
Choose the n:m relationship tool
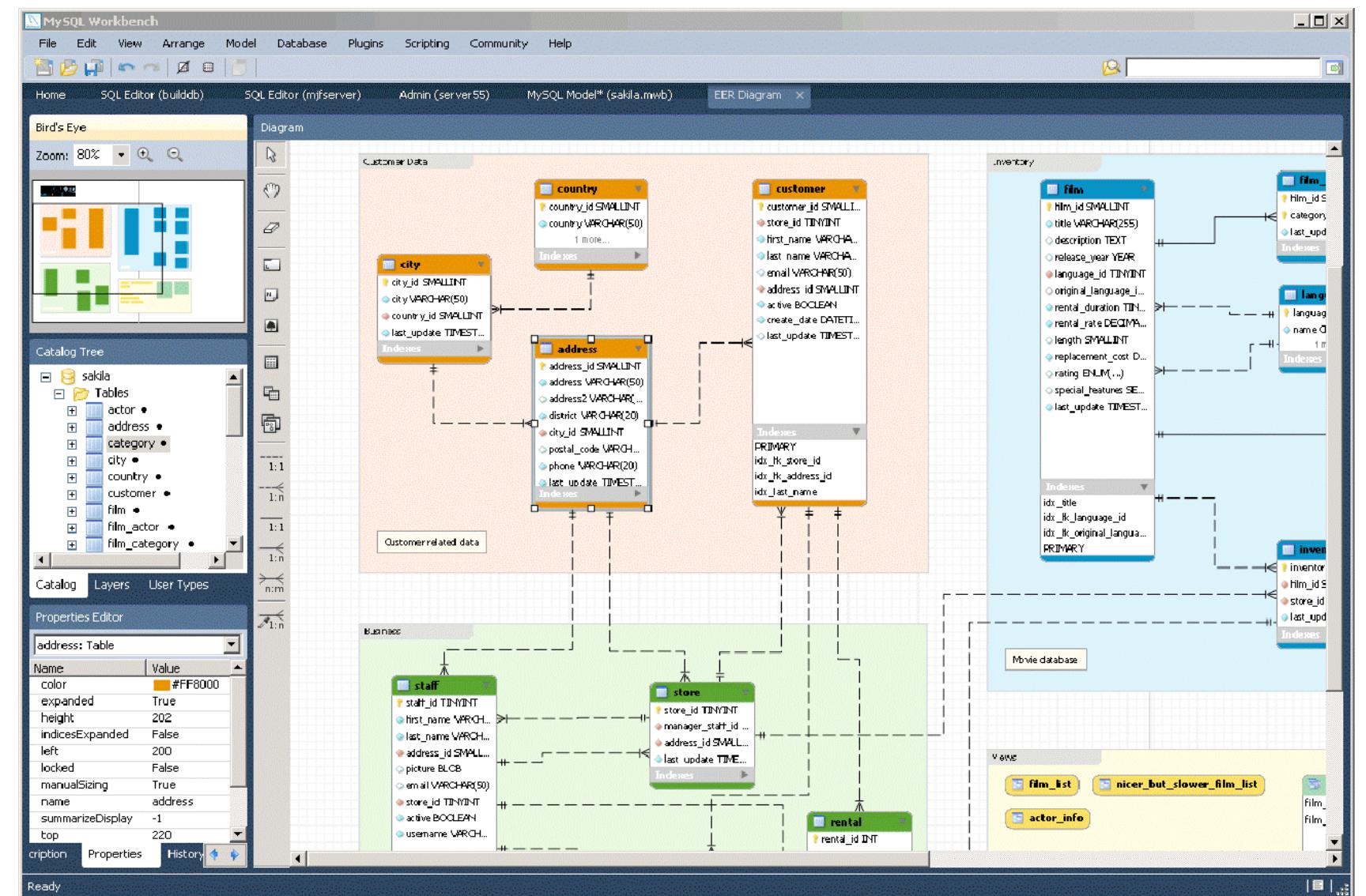pyautogui.click(x=272, y=583)
